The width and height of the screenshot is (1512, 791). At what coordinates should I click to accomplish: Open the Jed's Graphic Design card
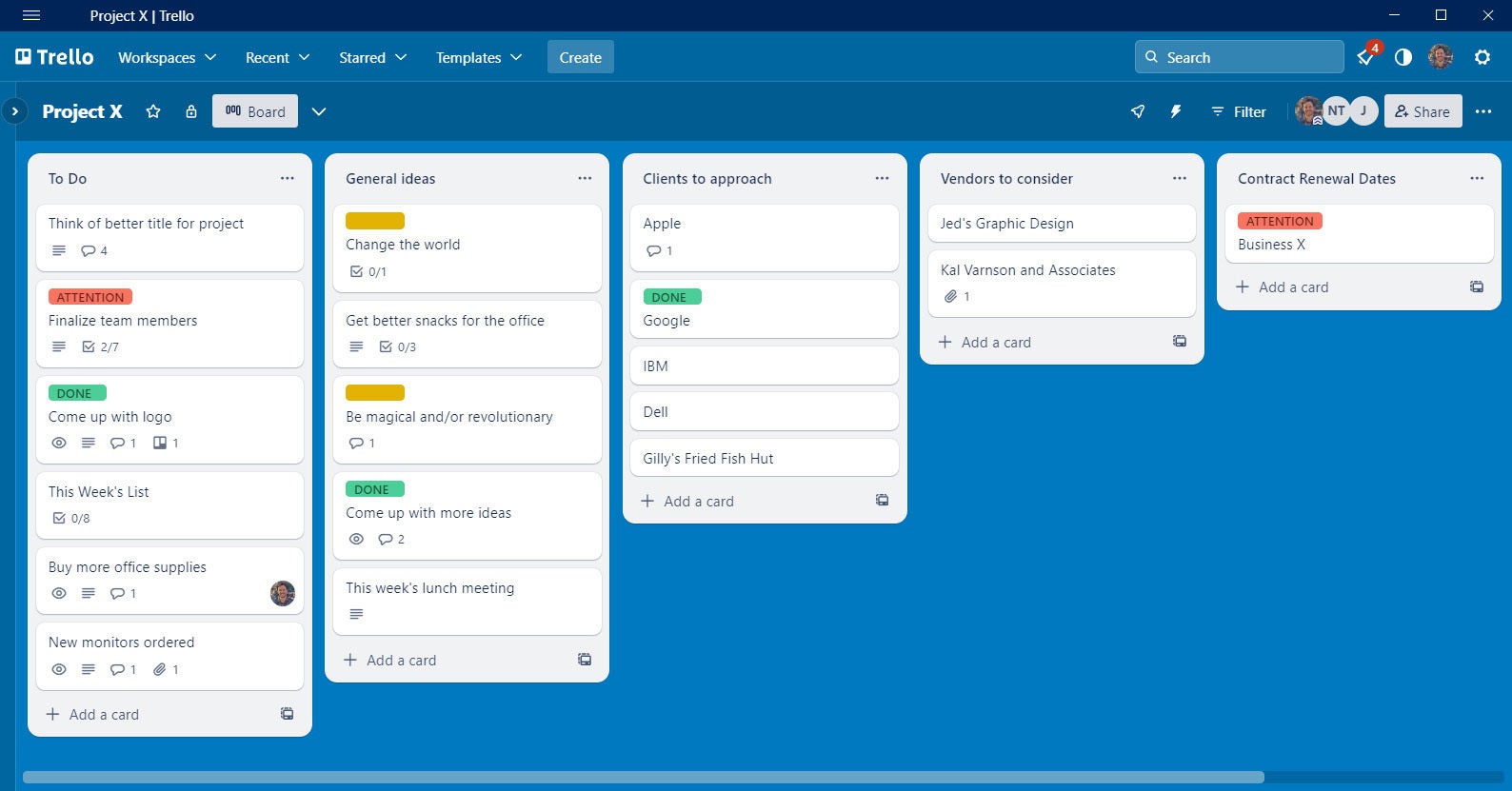point(1062,224)
